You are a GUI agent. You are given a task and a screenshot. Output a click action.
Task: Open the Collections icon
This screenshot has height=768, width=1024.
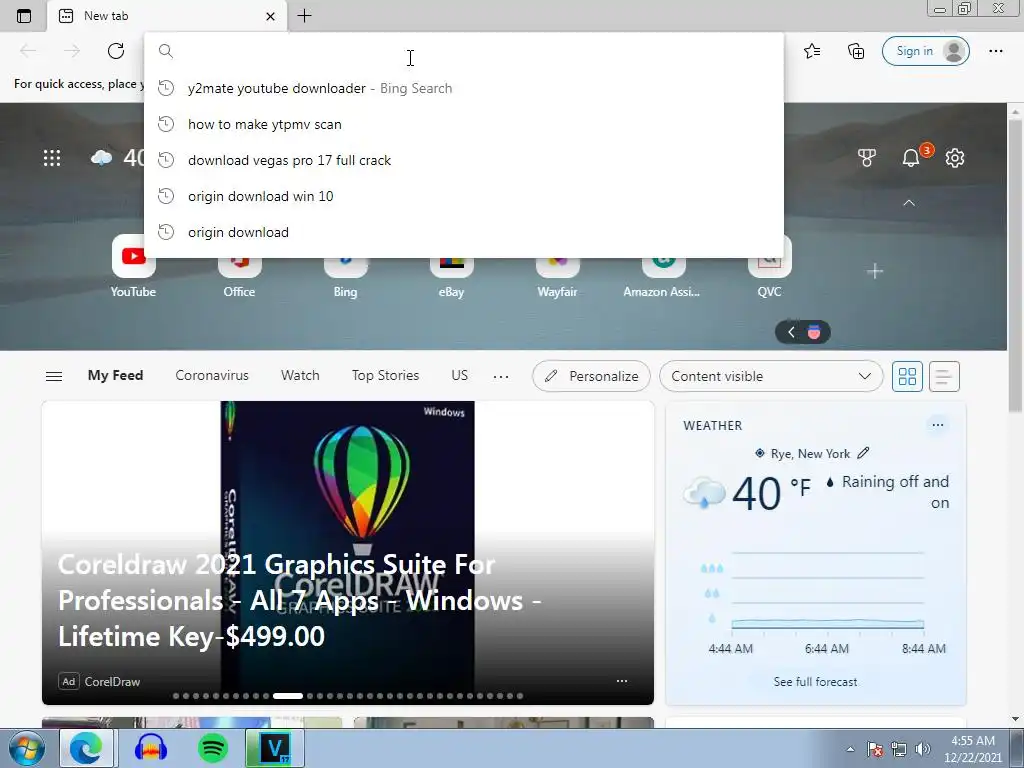(856, 51)
